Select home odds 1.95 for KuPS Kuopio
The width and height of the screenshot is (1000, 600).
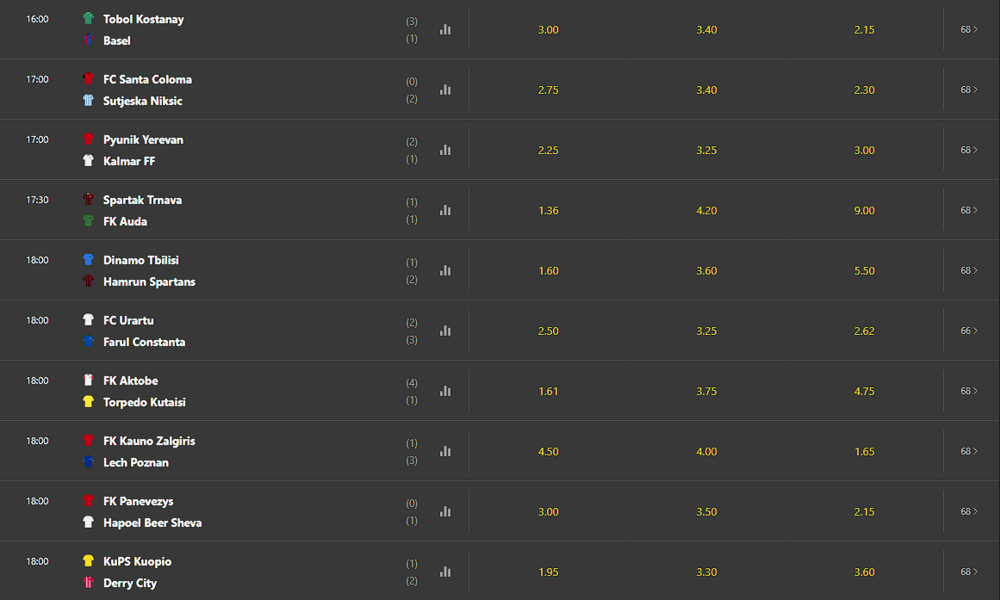pos(548,572)
